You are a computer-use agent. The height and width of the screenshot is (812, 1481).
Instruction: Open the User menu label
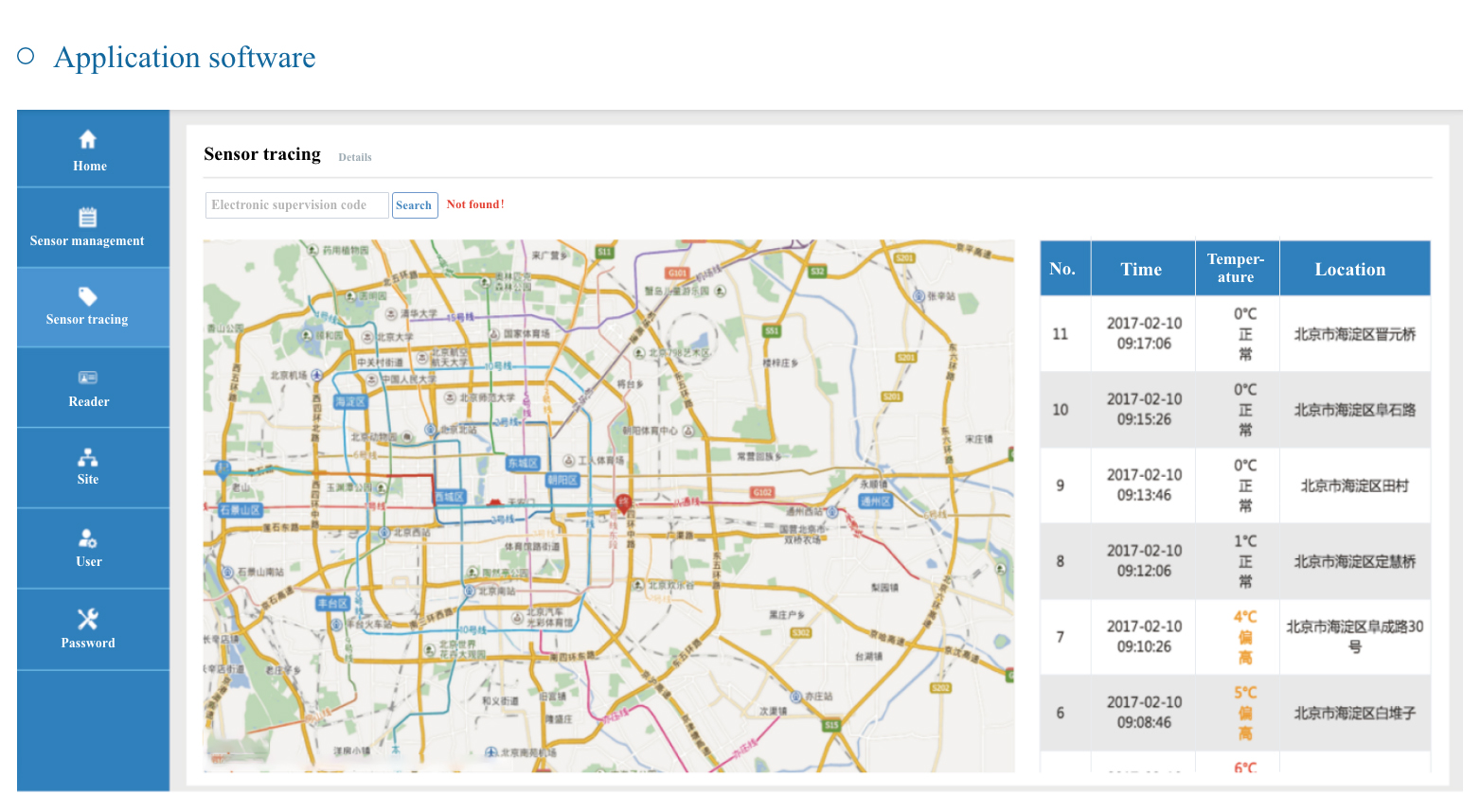(x=89, y=562)
